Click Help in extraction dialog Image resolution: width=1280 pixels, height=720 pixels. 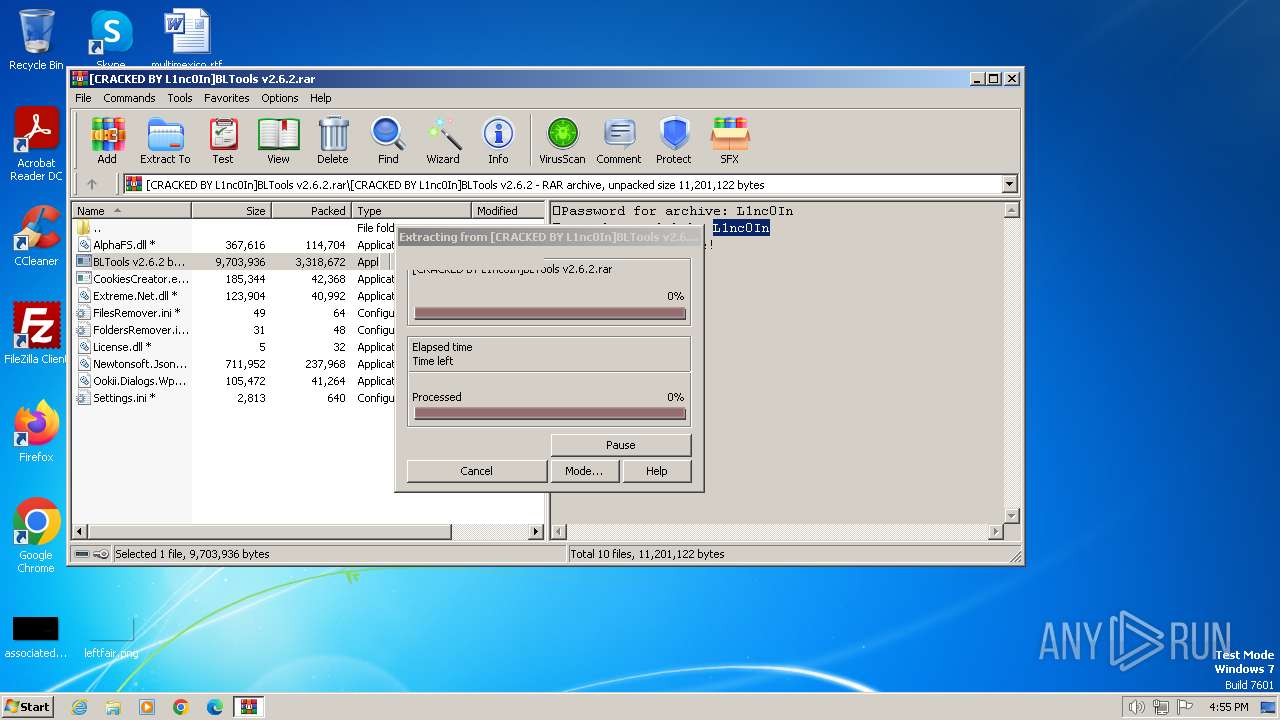(x=656, y=471)
